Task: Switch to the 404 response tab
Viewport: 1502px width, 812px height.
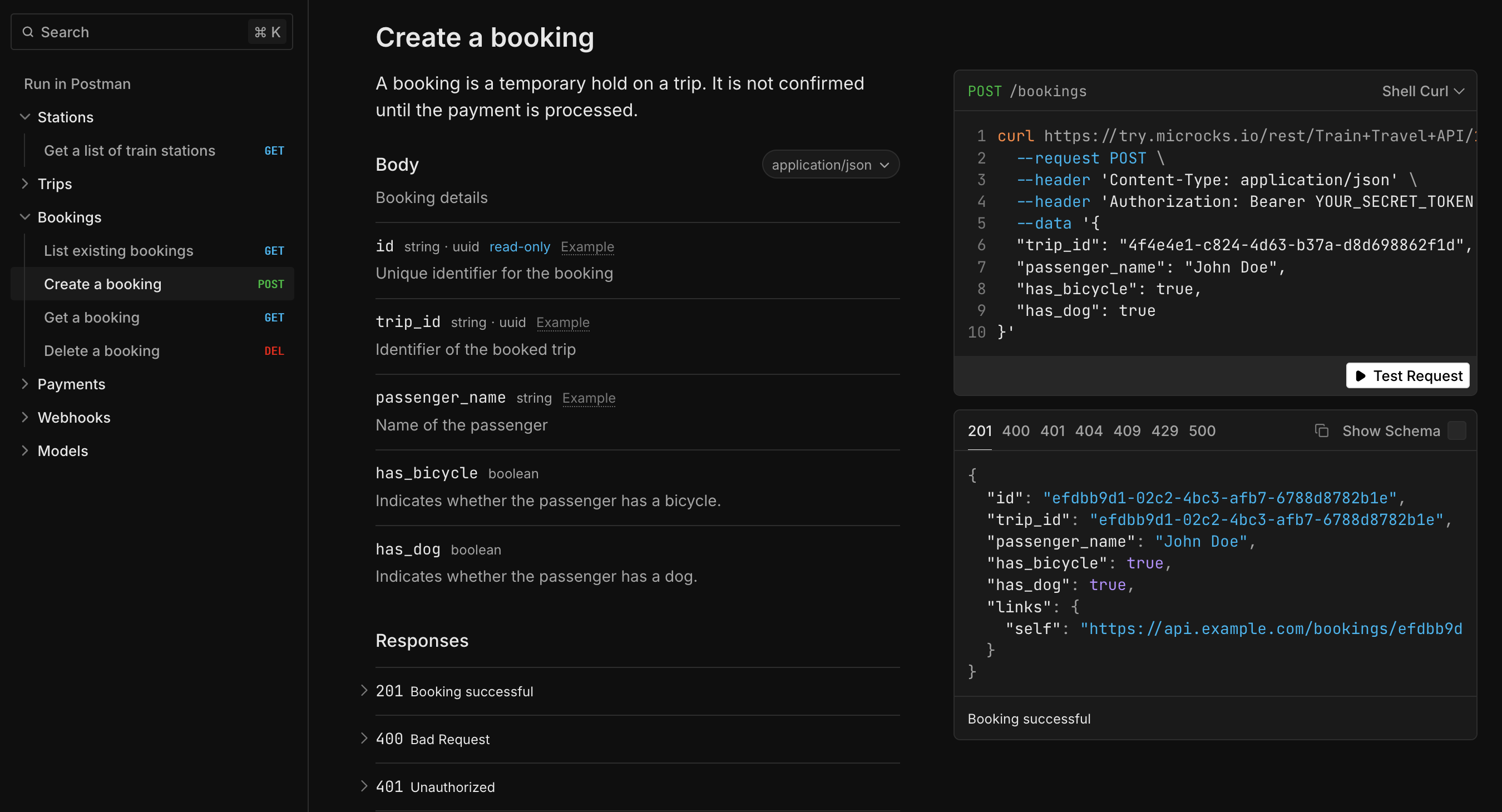Action: [x=1089, y=430]
